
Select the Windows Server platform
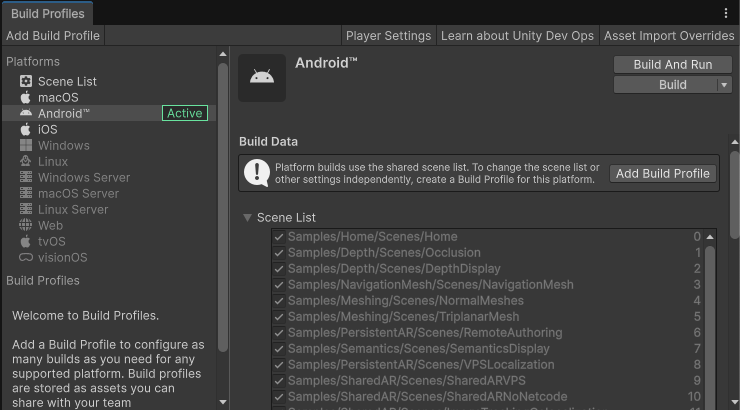109,177
